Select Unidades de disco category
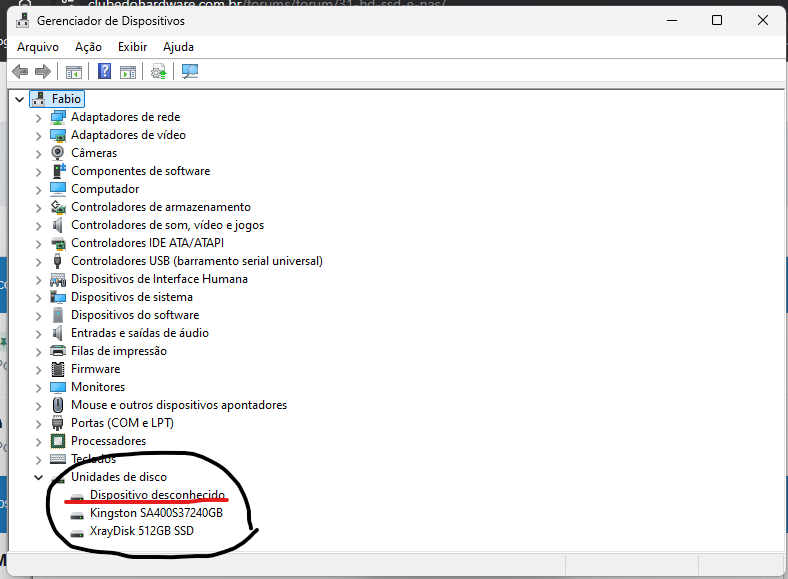The width and height of the screenshot is (788, 579). coord(119,476)
